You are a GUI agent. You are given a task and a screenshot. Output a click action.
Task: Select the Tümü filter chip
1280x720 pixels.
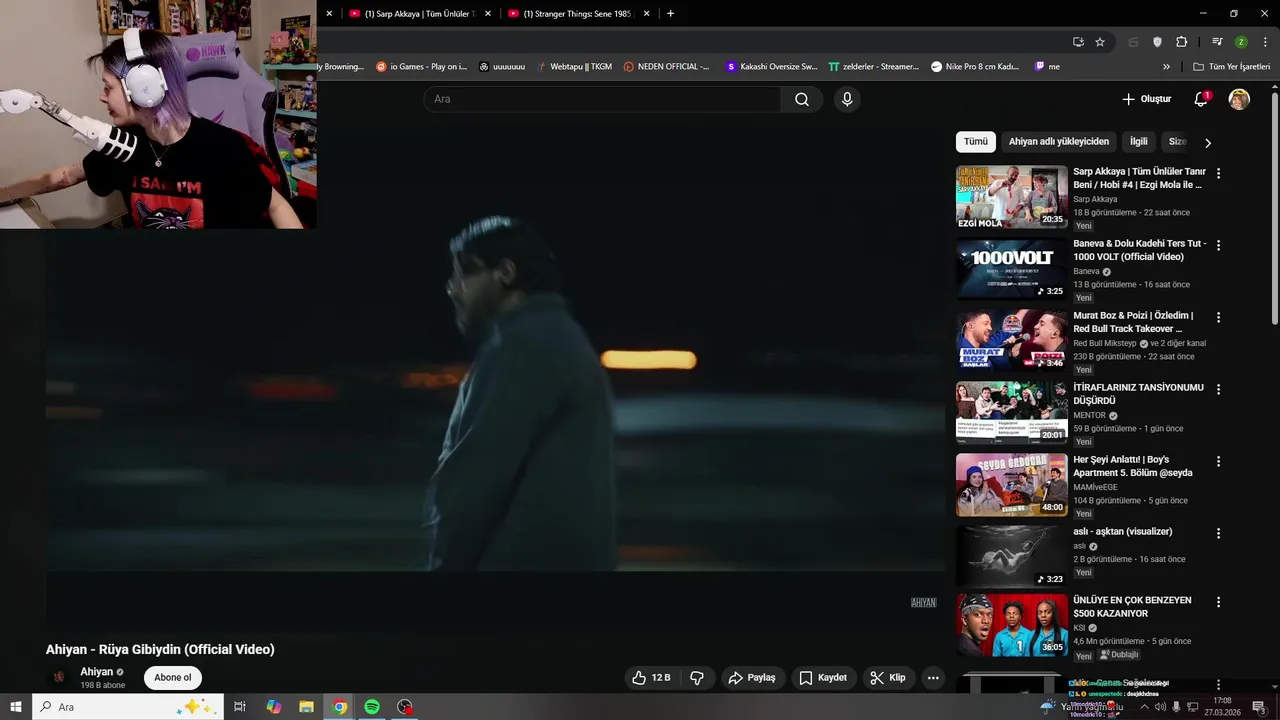(x=975, y=142)
